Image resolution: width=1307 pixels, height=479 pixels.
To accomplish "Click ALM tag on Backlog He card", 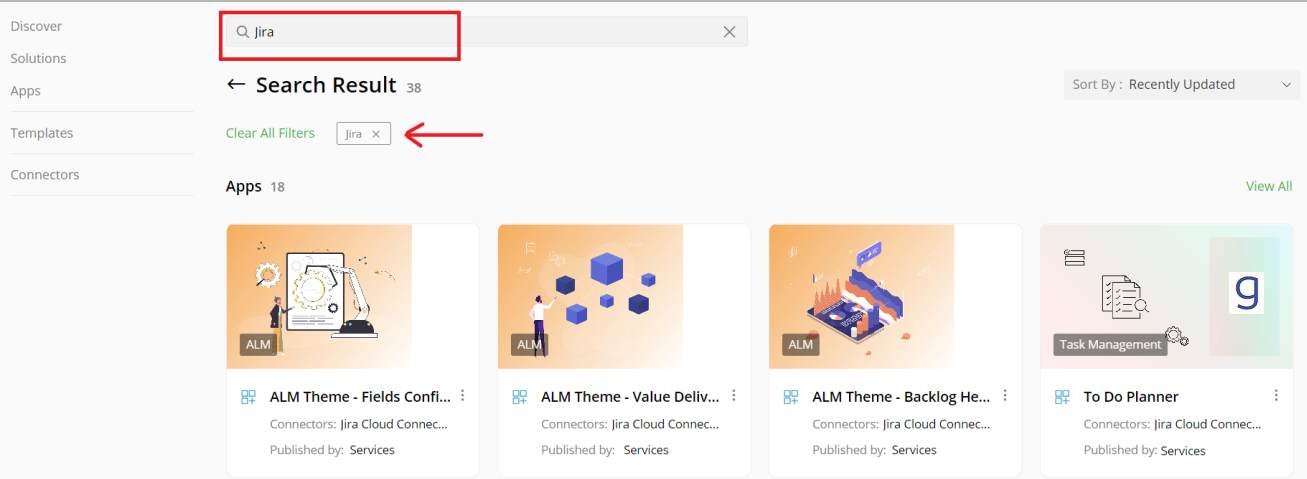I will pyautogui.click(x=801, y=344).
